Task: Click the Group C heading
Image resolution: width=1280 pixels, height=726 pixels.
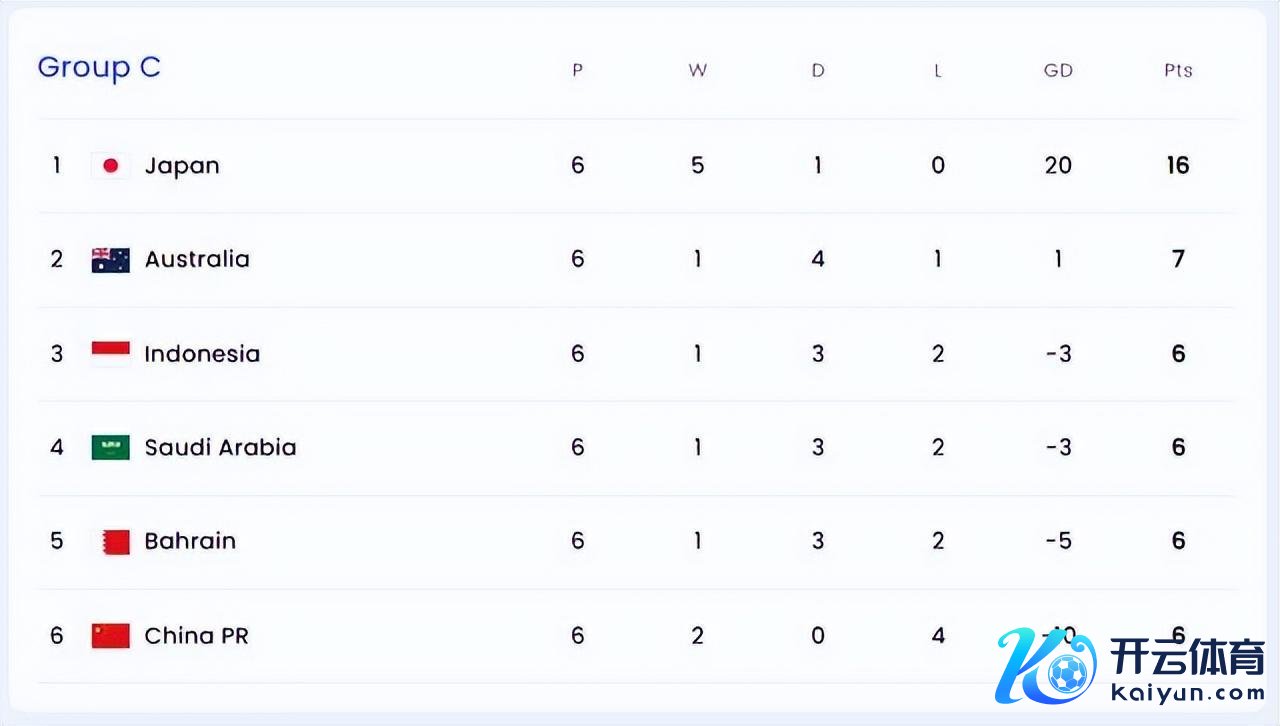Action: tap(99, 68)
